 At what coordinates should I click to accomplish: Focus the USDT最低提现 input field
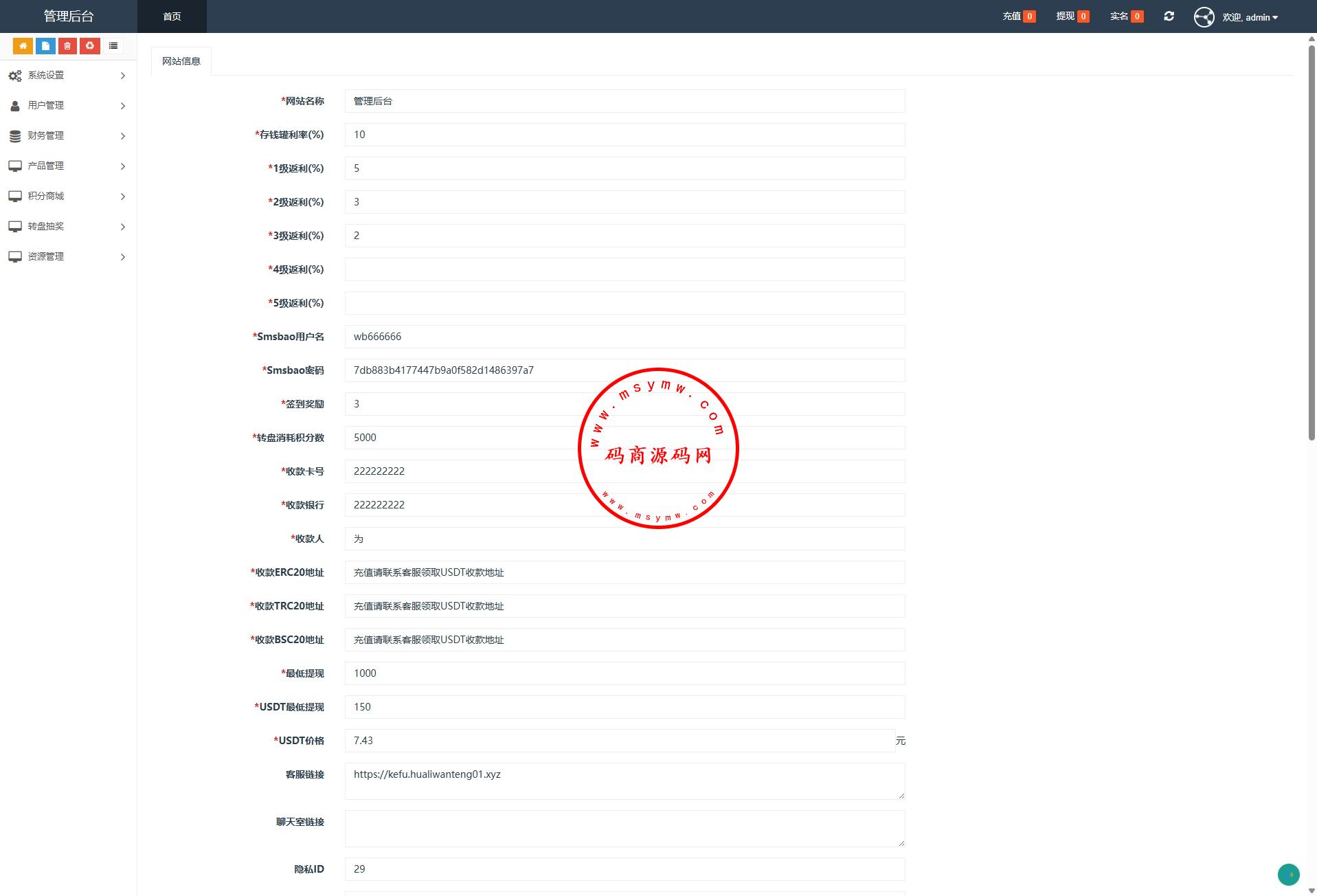click(624, 707)
